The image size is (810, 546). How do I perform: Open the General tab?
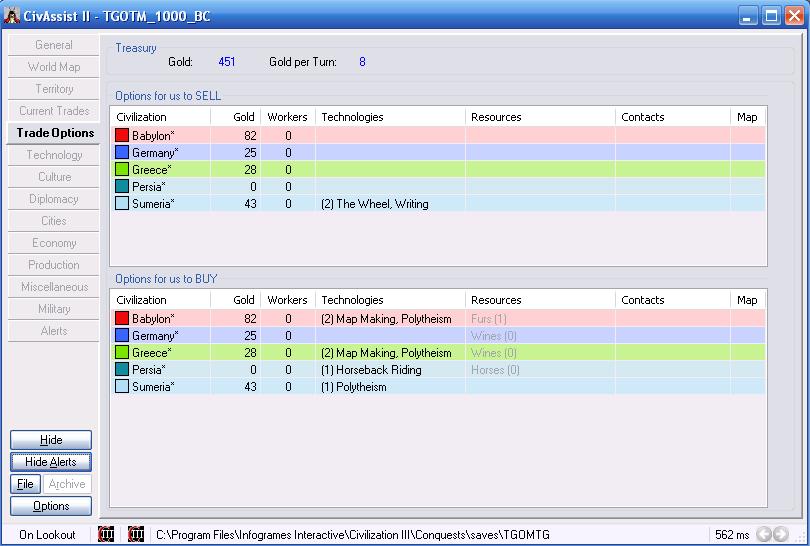pos(54,45)
